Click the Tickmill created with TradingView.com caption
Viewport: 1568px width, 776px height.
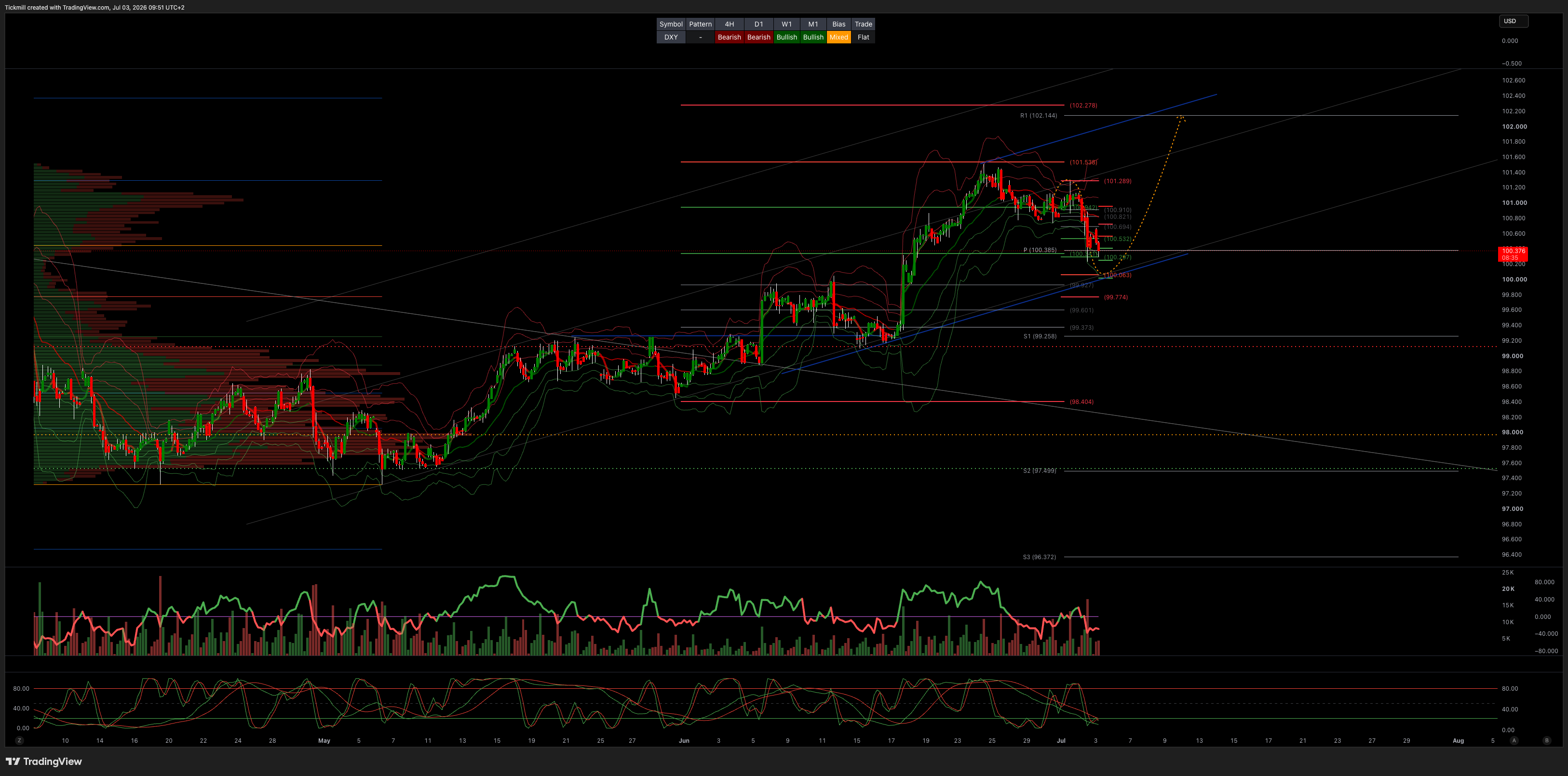pyautogui.click(x=95, y=7)
